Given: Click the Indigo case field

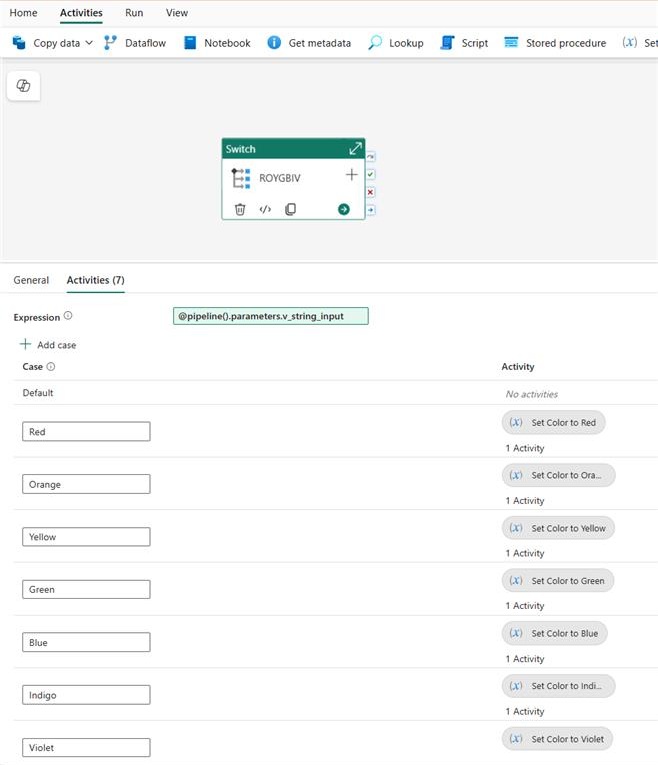Looking at the screenshot, I should (x=86, y=695).
